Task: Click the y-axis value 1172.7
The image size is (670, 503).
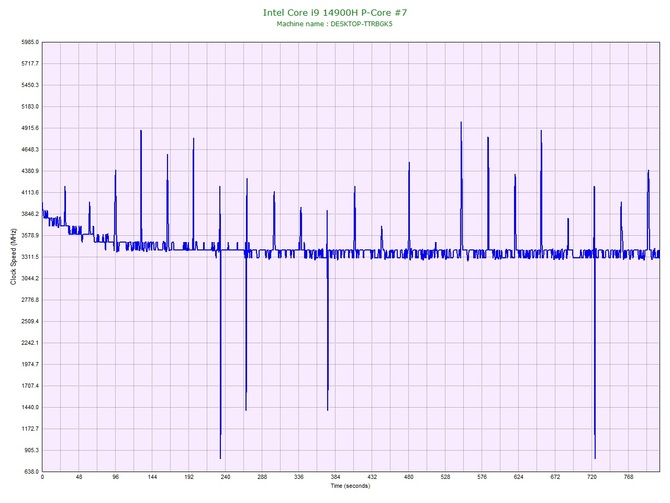Action: (30, 429)
